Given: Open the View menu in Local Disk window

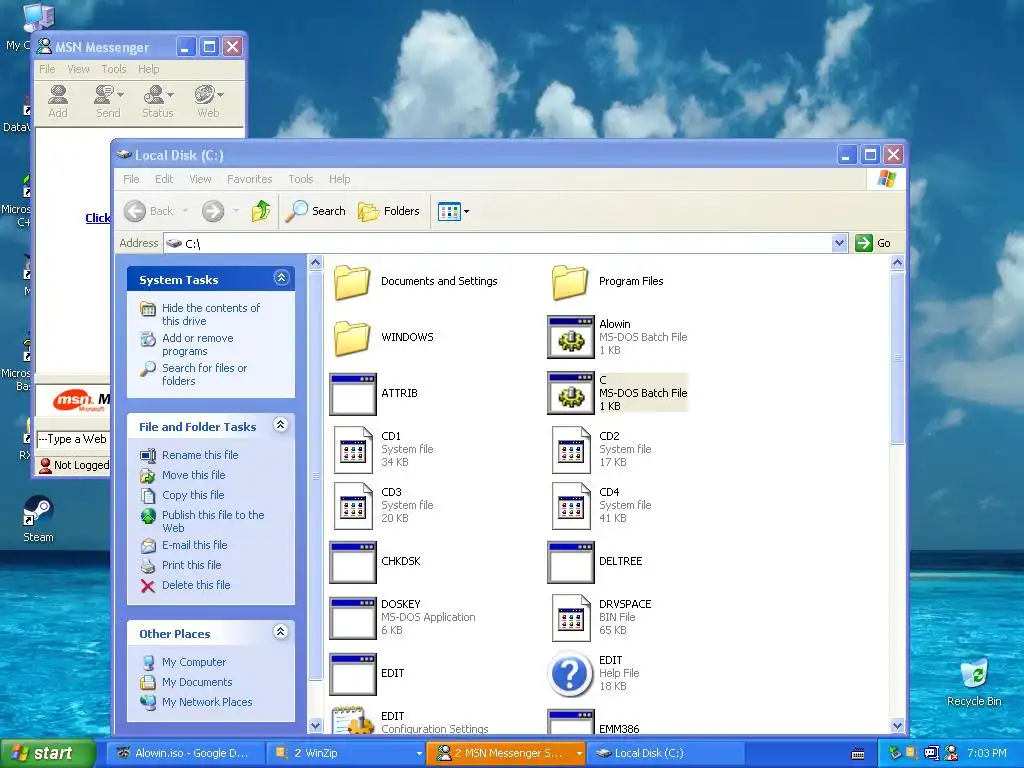Looking at the screenshot, I should [200, 179].
